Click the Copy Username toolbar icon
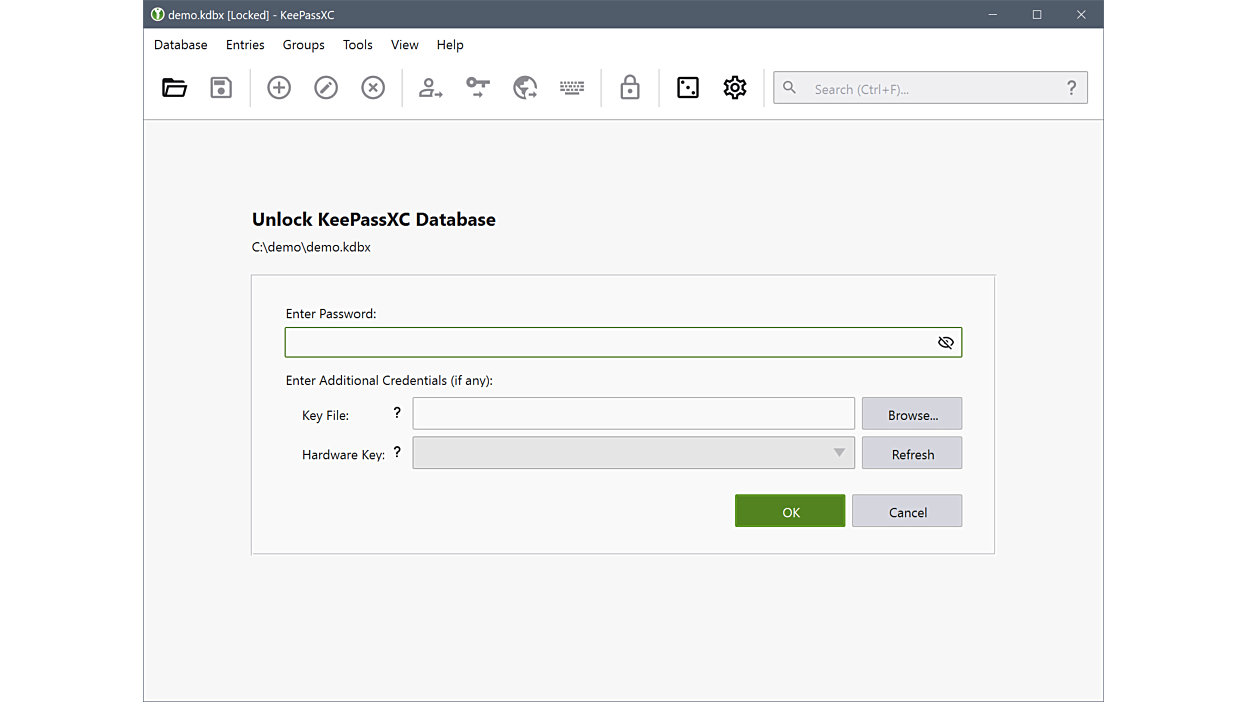Image resolution: width=1248 pixels, height=702 pixels. pyautogui.click(x=430, y=88)
